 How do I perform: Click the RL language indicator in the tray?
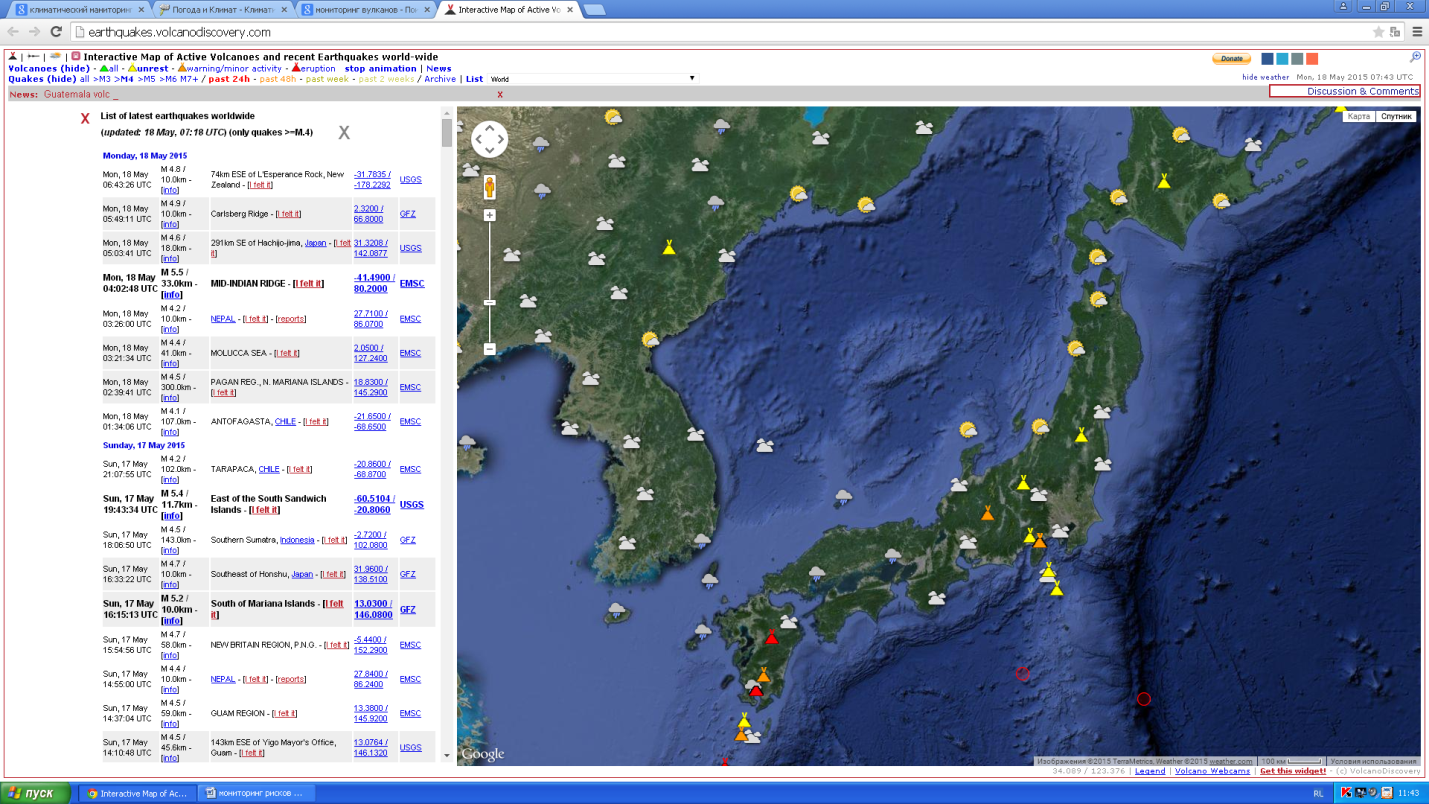pos(1318,793)
